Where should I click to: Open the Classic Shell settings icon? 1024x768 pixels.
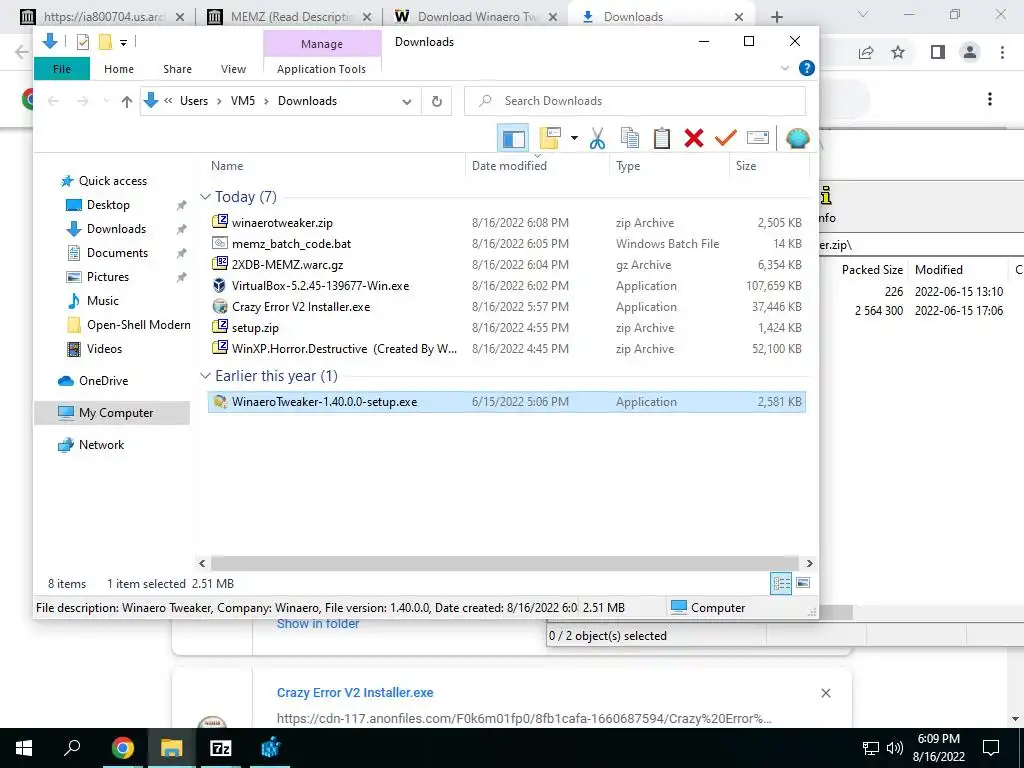pyautogui.click(x=797, y=138)
